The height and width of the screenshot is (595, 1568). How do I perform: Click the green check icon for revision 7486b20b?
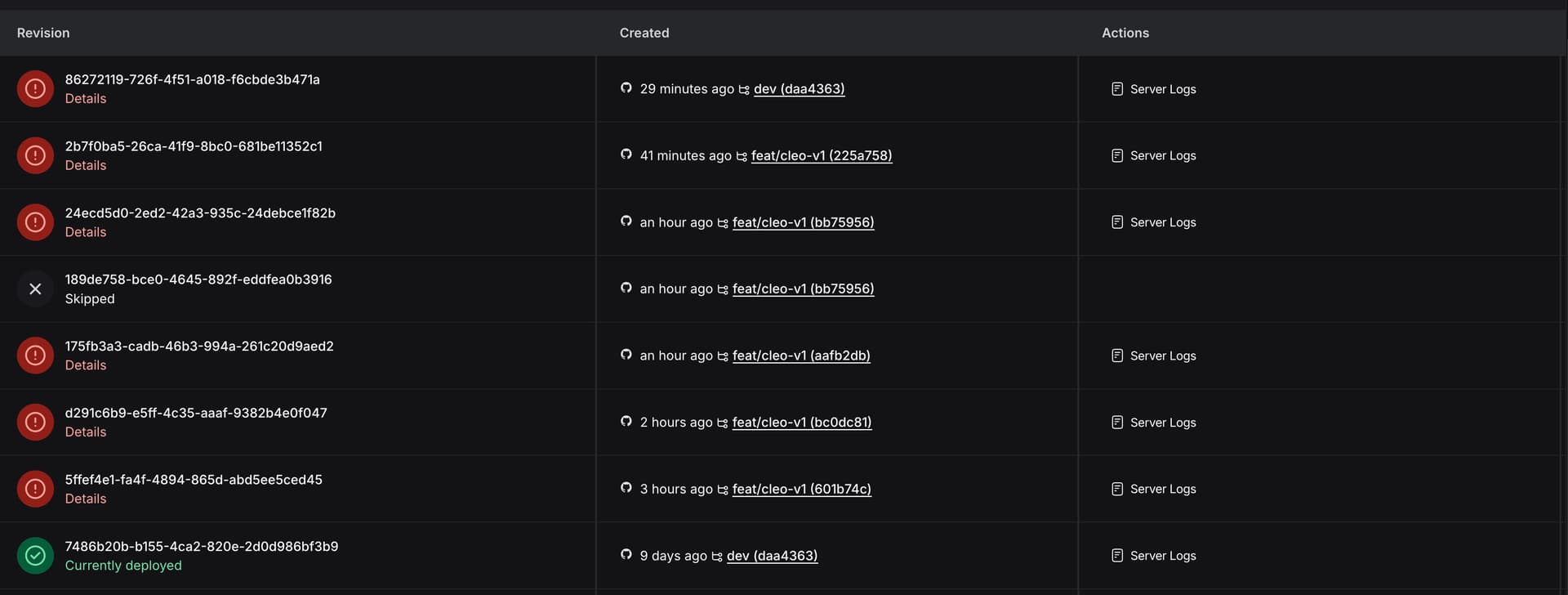coord(35,556)
